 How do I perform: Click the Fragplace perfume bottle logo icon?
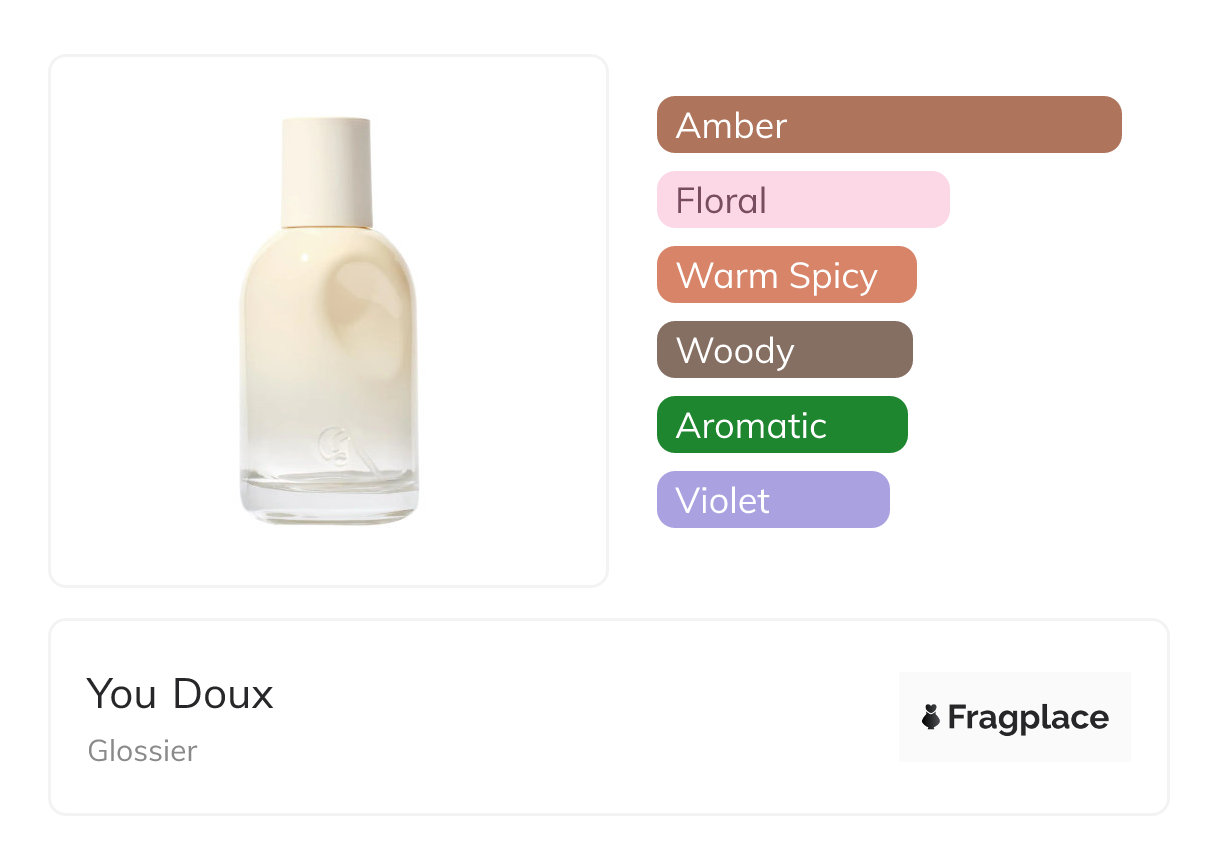931,717
